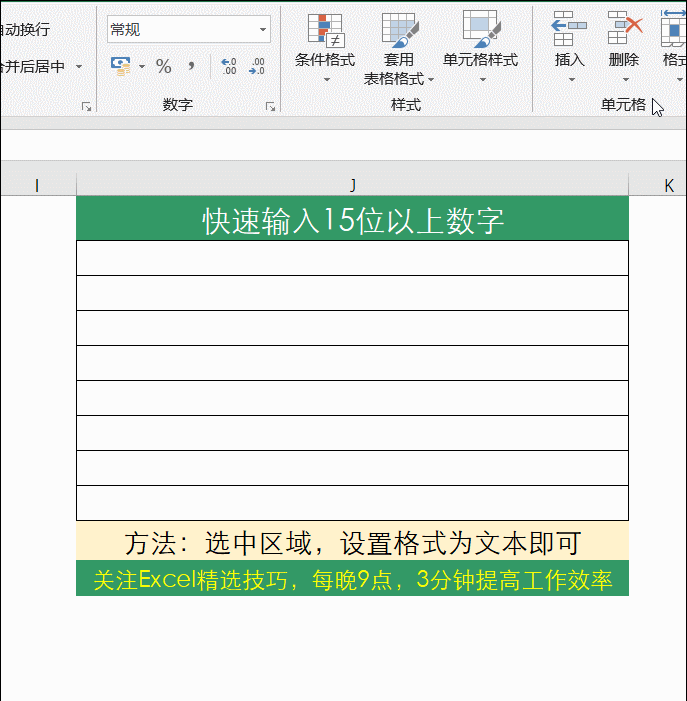
Task: Expand the 删除 dropdown arrow
Action: [x=626, y=80]
